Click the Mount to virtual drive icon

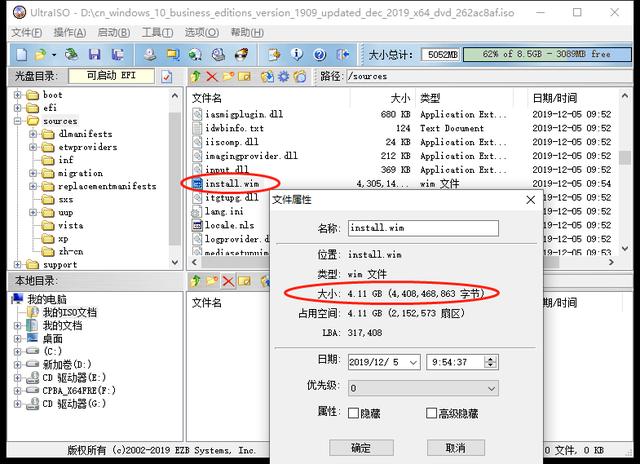pyautogui.click(x=218, y=54)
